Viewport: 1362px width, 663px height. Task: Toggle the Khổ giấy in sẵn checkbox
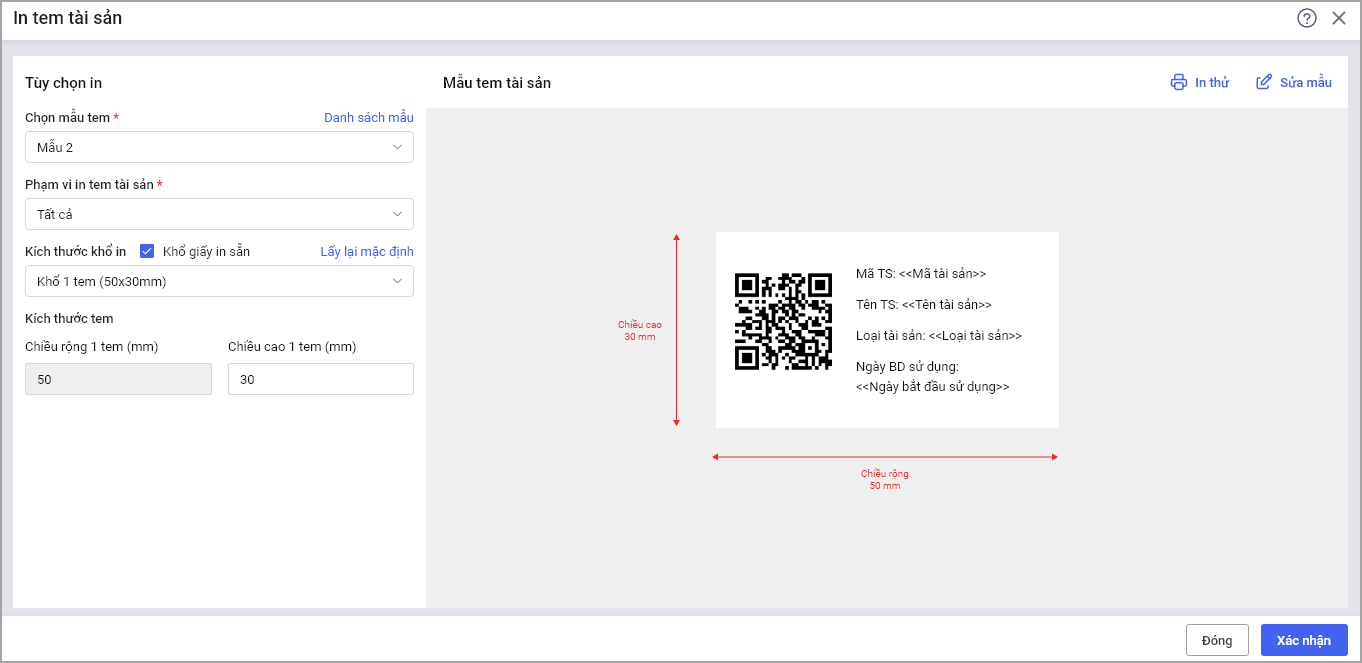147,251
